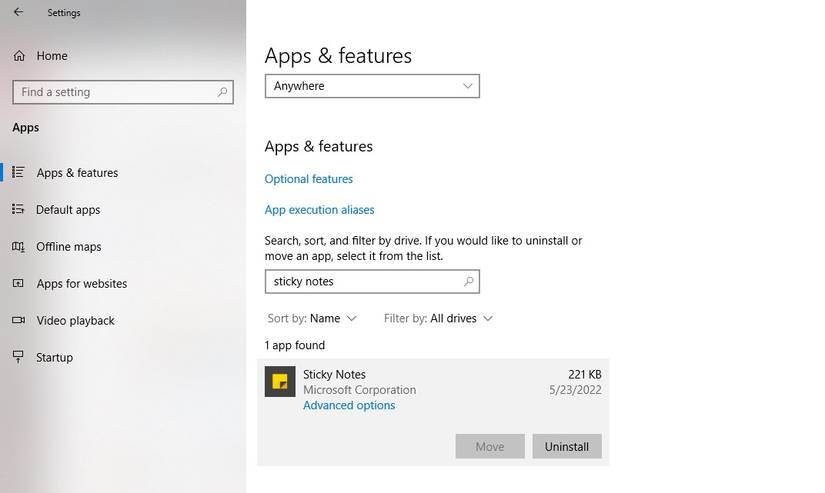Click magnifier icon in Find a setting

(222, 92)
